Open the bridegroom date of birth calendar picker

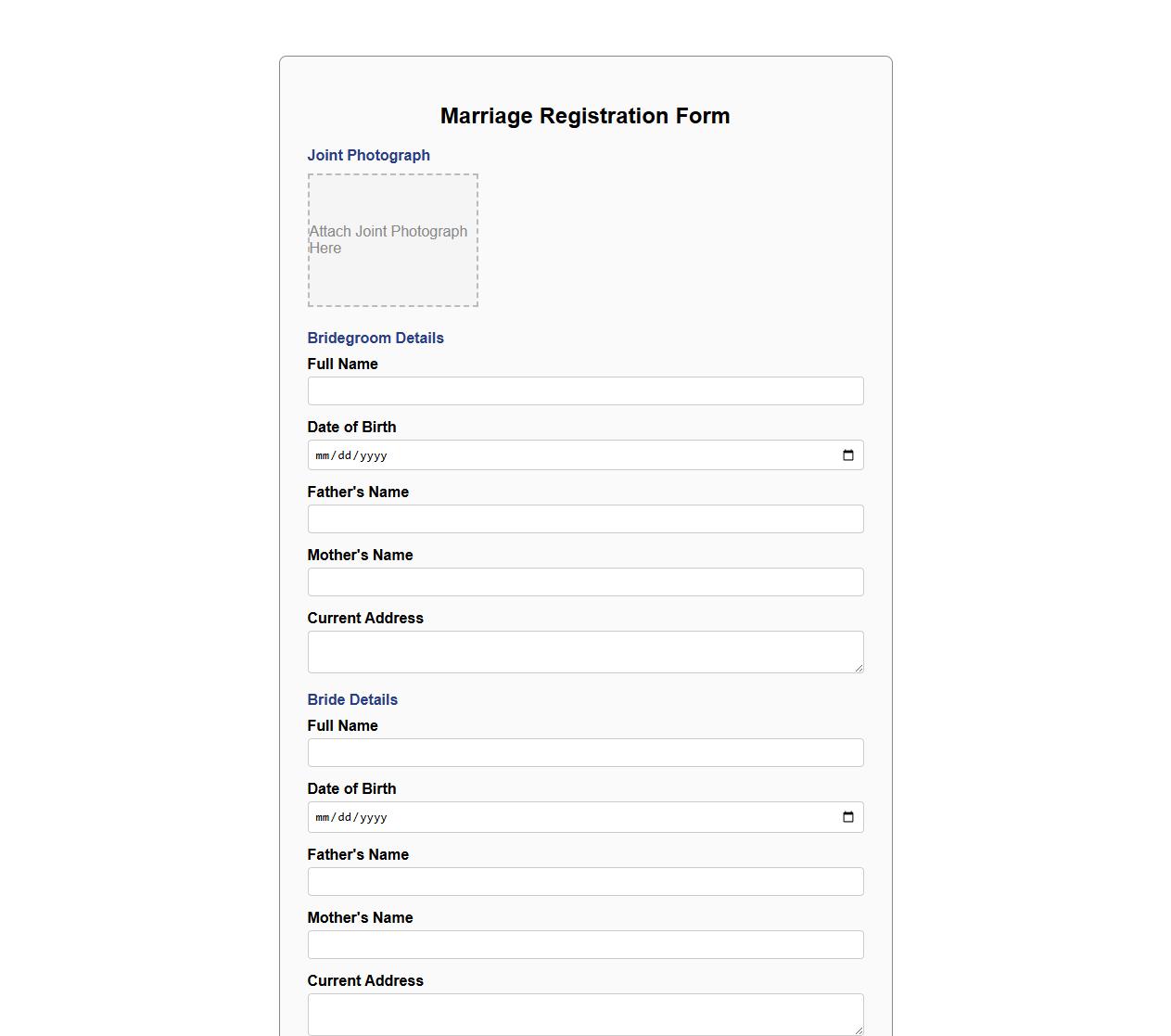click(x=847, y=454)
